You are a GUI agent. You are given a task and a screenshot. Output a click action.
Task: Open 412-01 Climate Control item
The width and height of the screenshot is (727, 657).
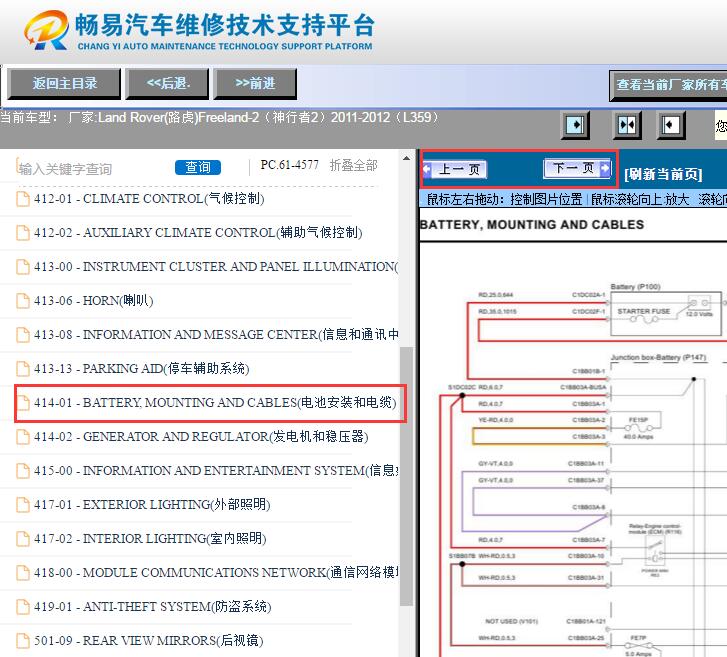click(x=148, y=198)
